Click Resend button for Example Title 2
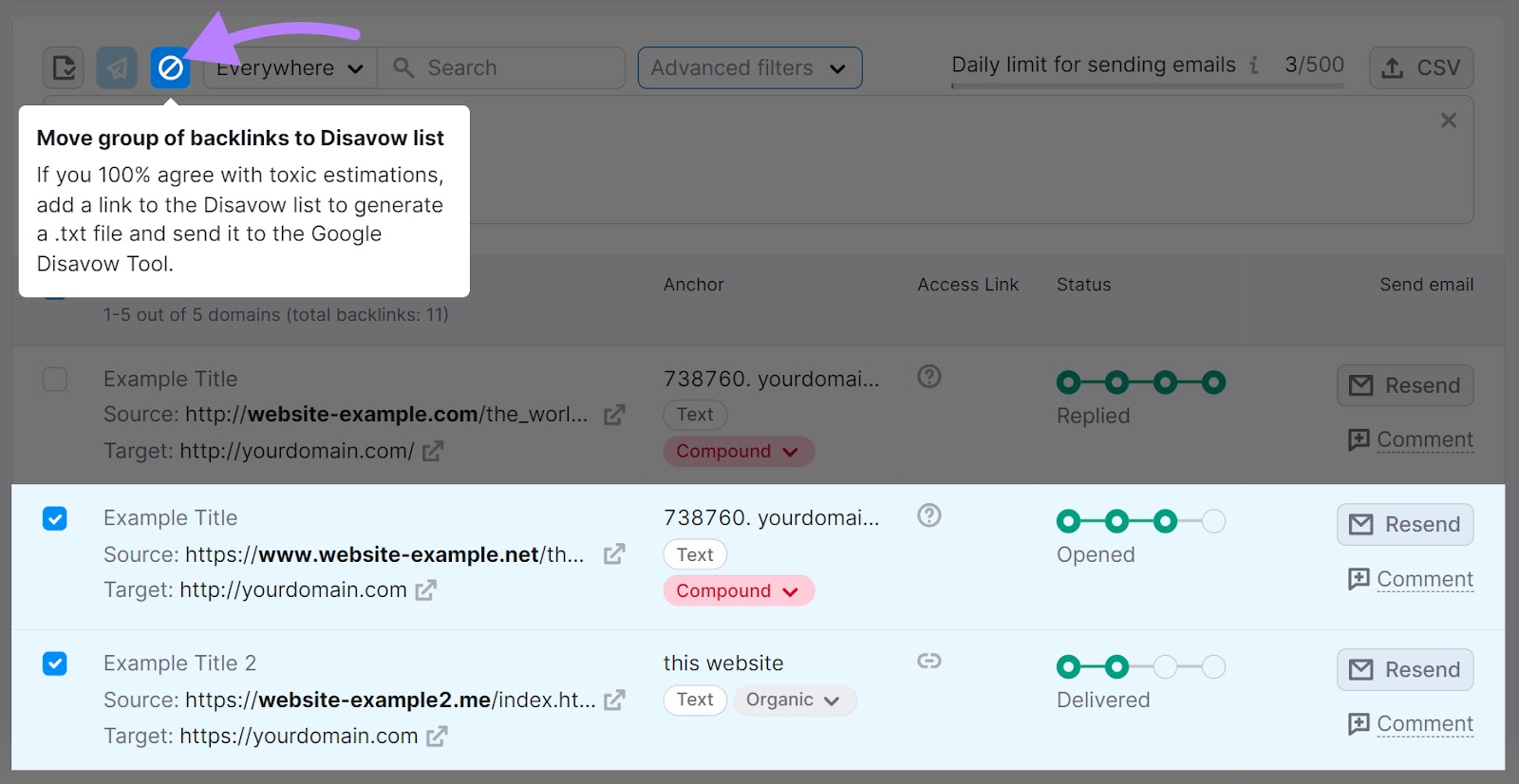The width and height of the screenshot is (1519, 784). 1405,670
